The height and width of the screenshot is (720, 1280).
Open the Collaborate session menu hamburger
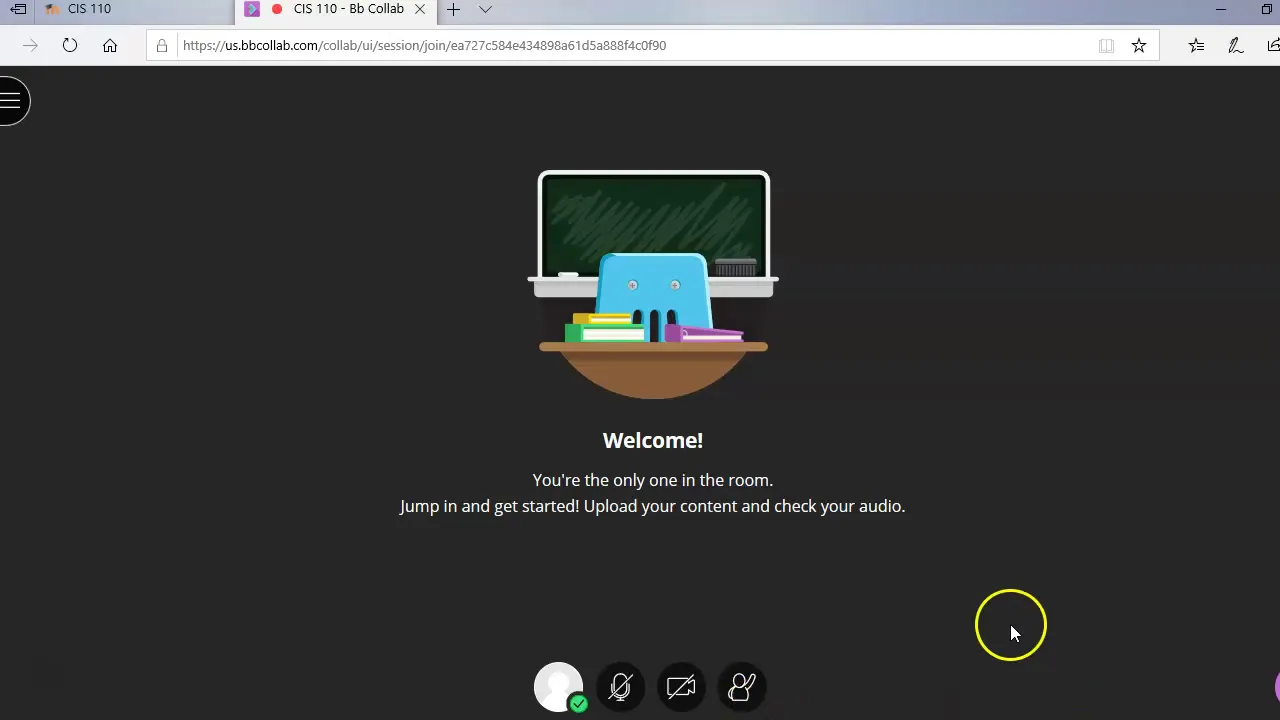(x=11, y=100)
